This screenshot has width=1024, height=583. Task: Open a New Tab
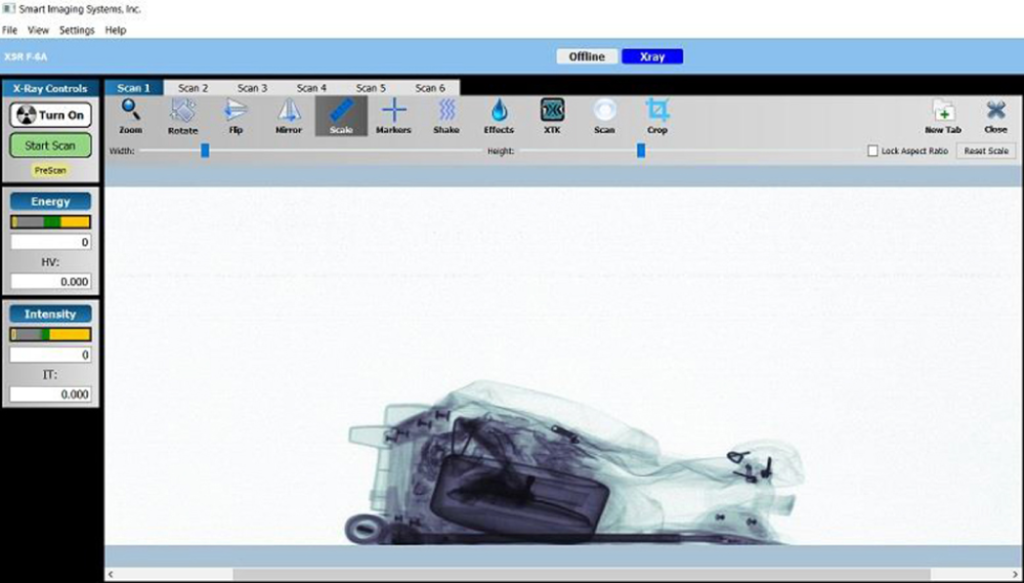(x=941, y=115)
